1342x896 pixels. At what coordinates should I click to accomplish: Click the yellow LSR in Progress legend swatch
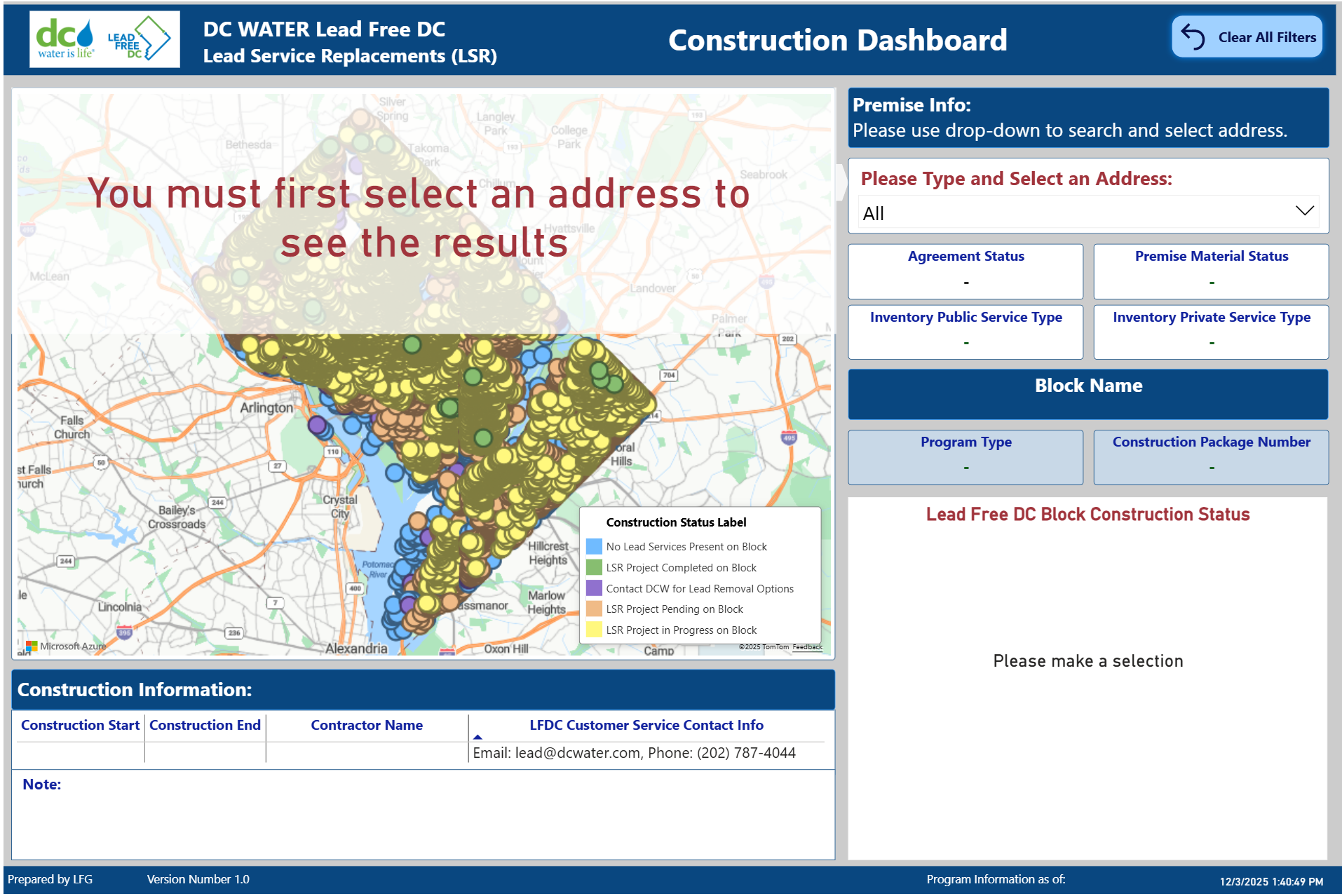click(594, 630)
